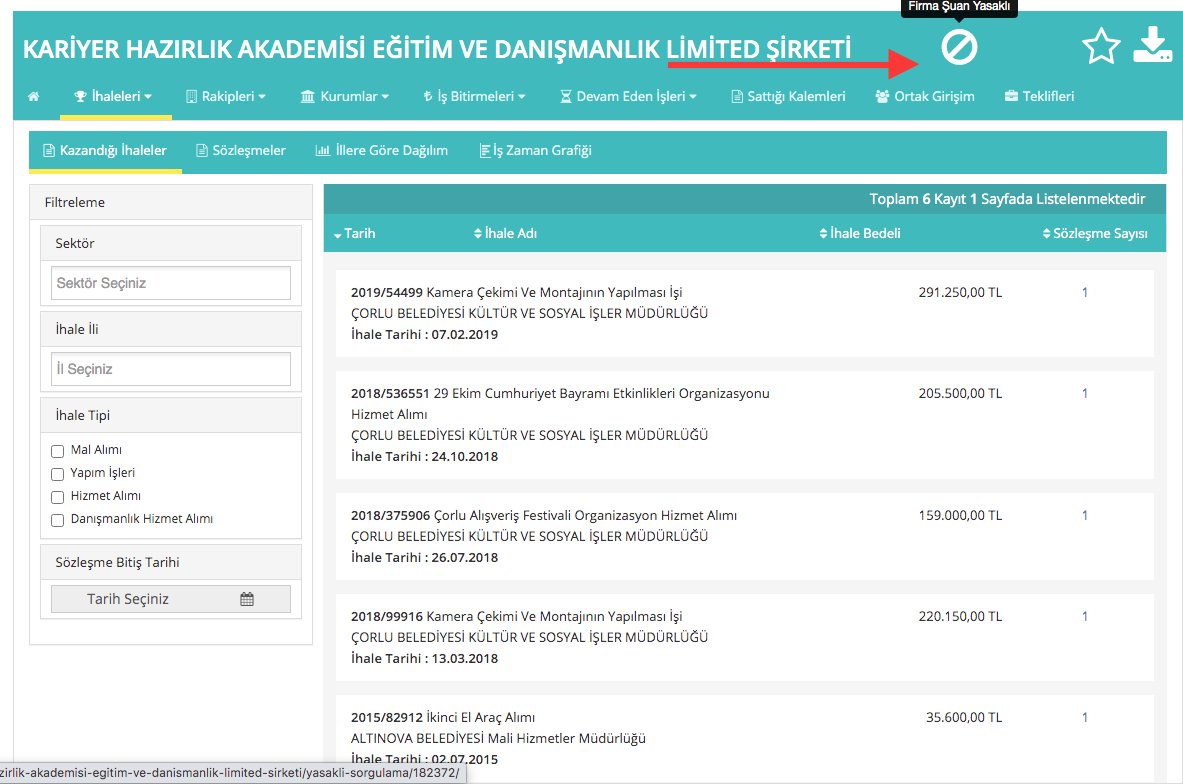Sort by Sözleşme Sayısı column
This screenshot has height=784, width=1183.
click(1095, 234)
